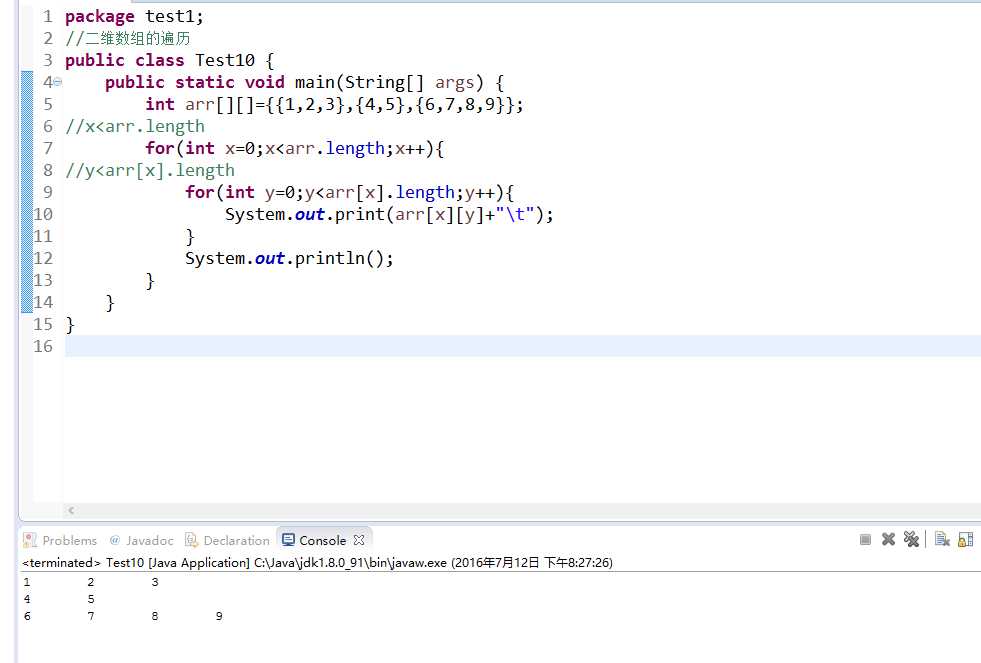
Task: Place cursor on empty highlighted line 16
Action: (522, 347)
